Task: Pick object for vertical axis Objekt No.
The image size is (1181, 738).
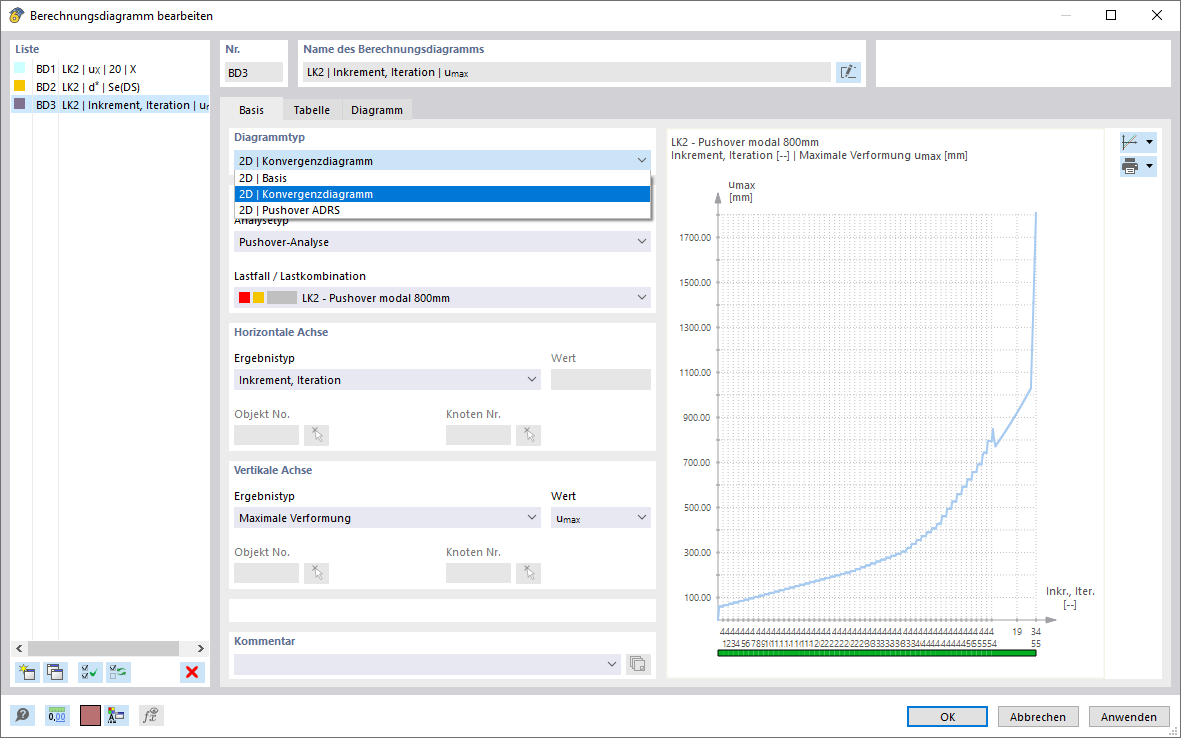Action: click(316, 573)
